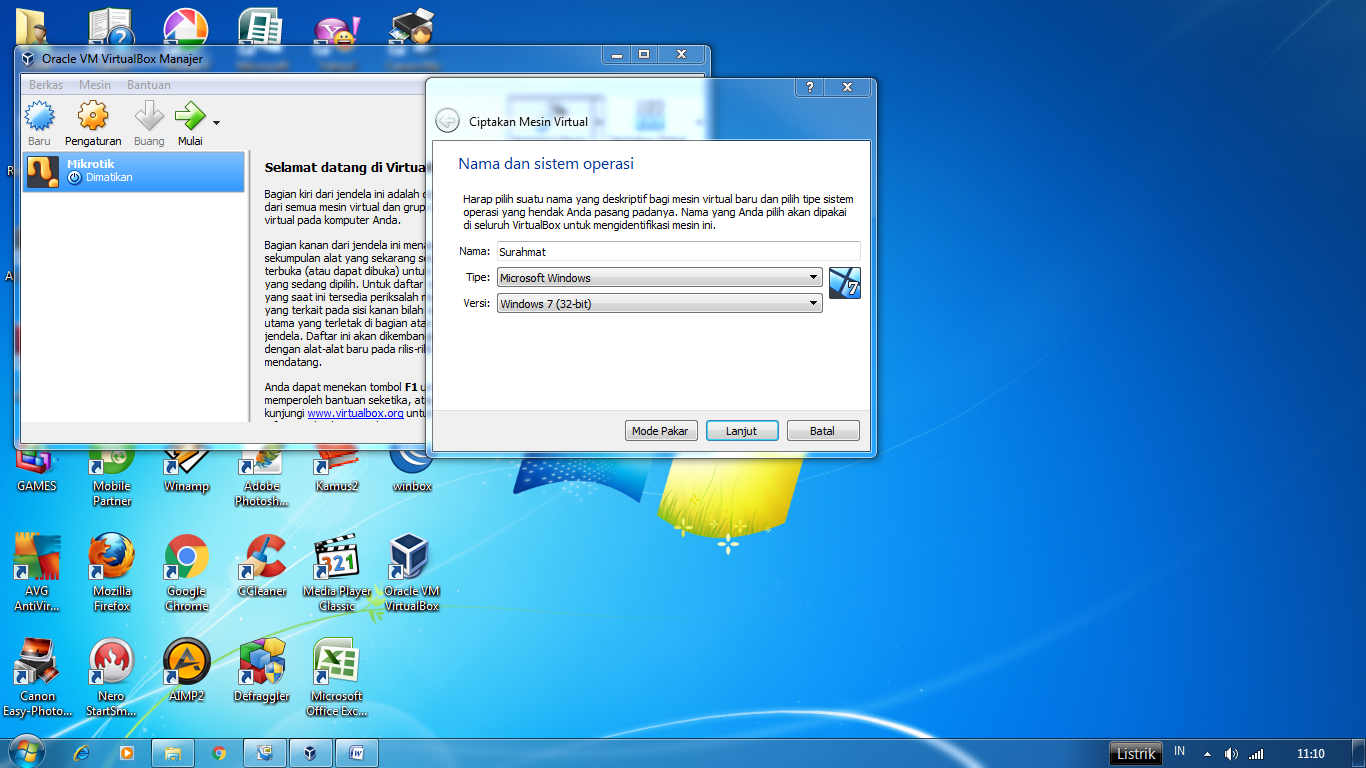
Task: Click the 11:10 taskbar clock
Action: 1310,754
